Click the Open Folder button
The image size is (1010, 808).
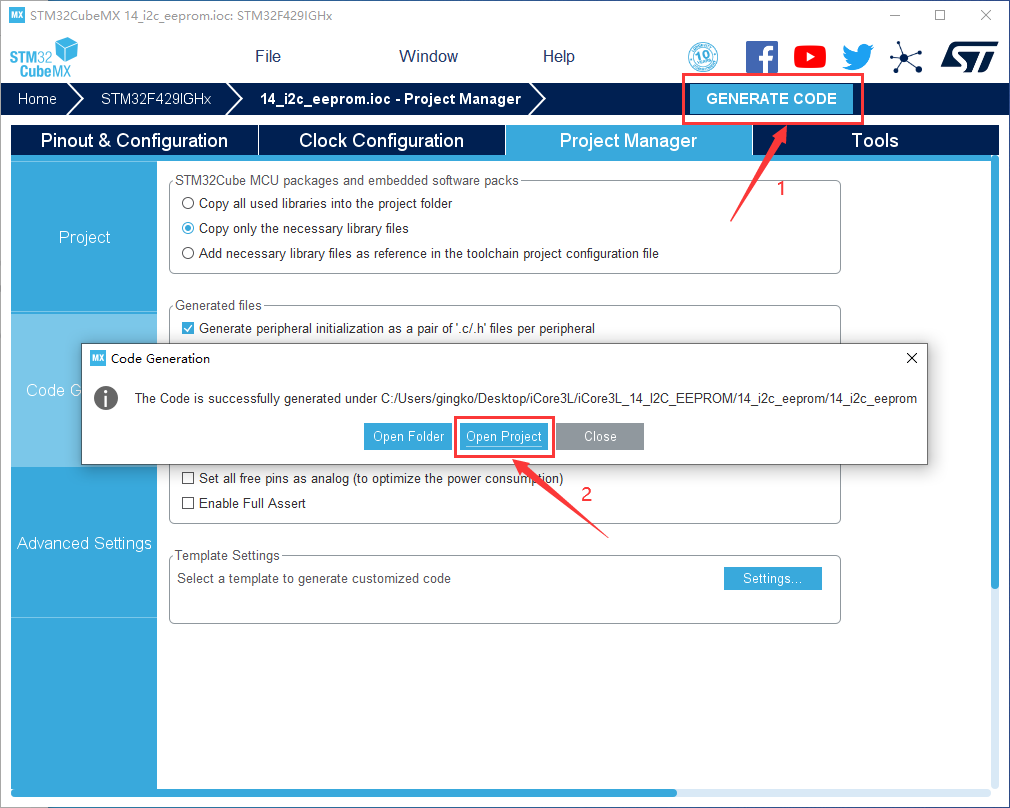click(x=408, y=437)
